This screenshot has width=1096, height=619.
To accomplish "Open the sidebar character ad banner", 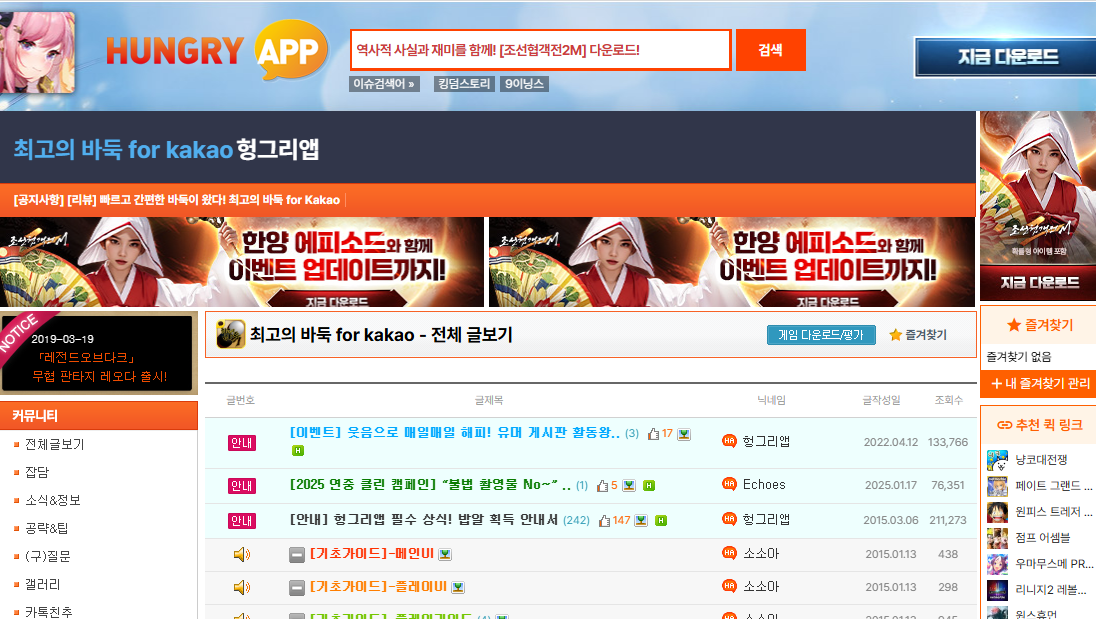I will tap(1038, 206).
